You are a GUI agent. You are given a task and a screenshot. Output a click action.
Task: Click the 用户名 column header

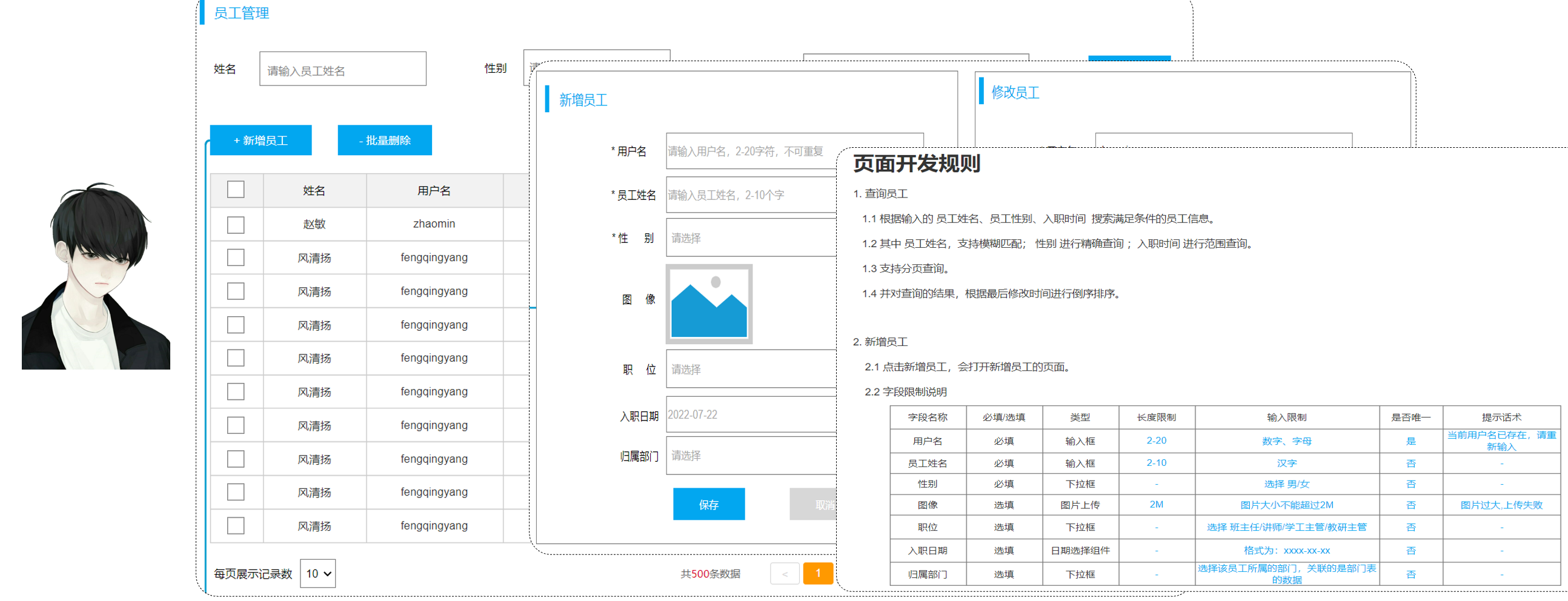(x=434, y=191)
